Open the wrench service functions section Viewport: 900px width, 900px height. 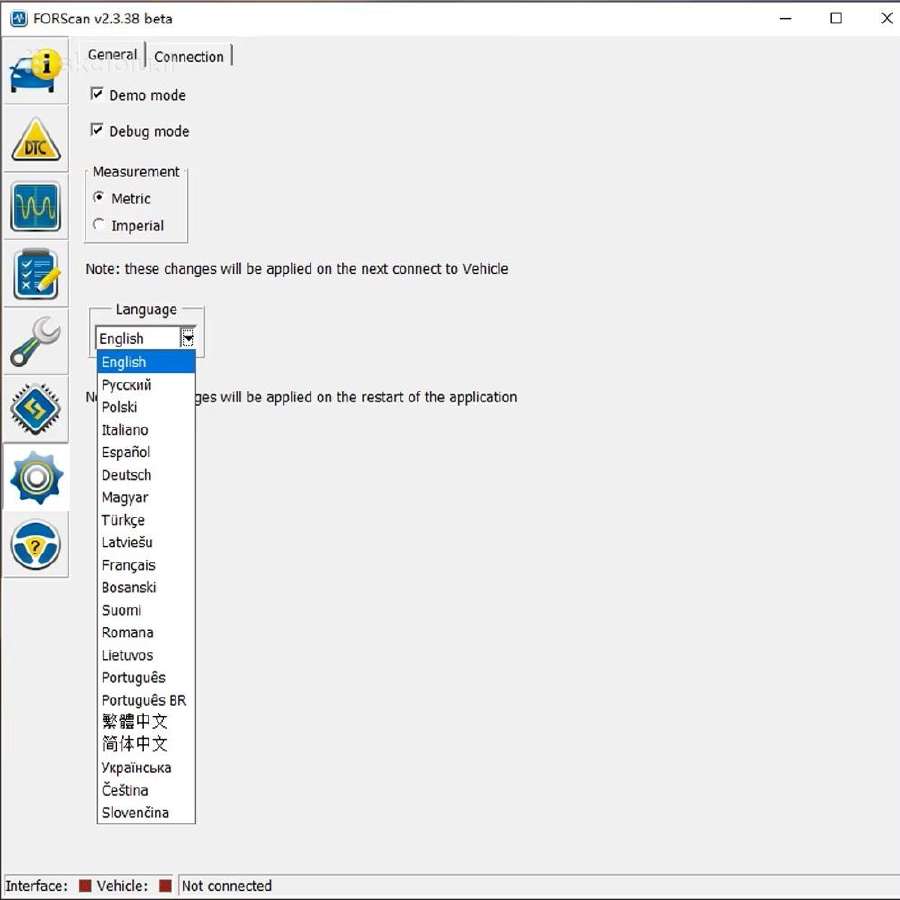(36, 342)
